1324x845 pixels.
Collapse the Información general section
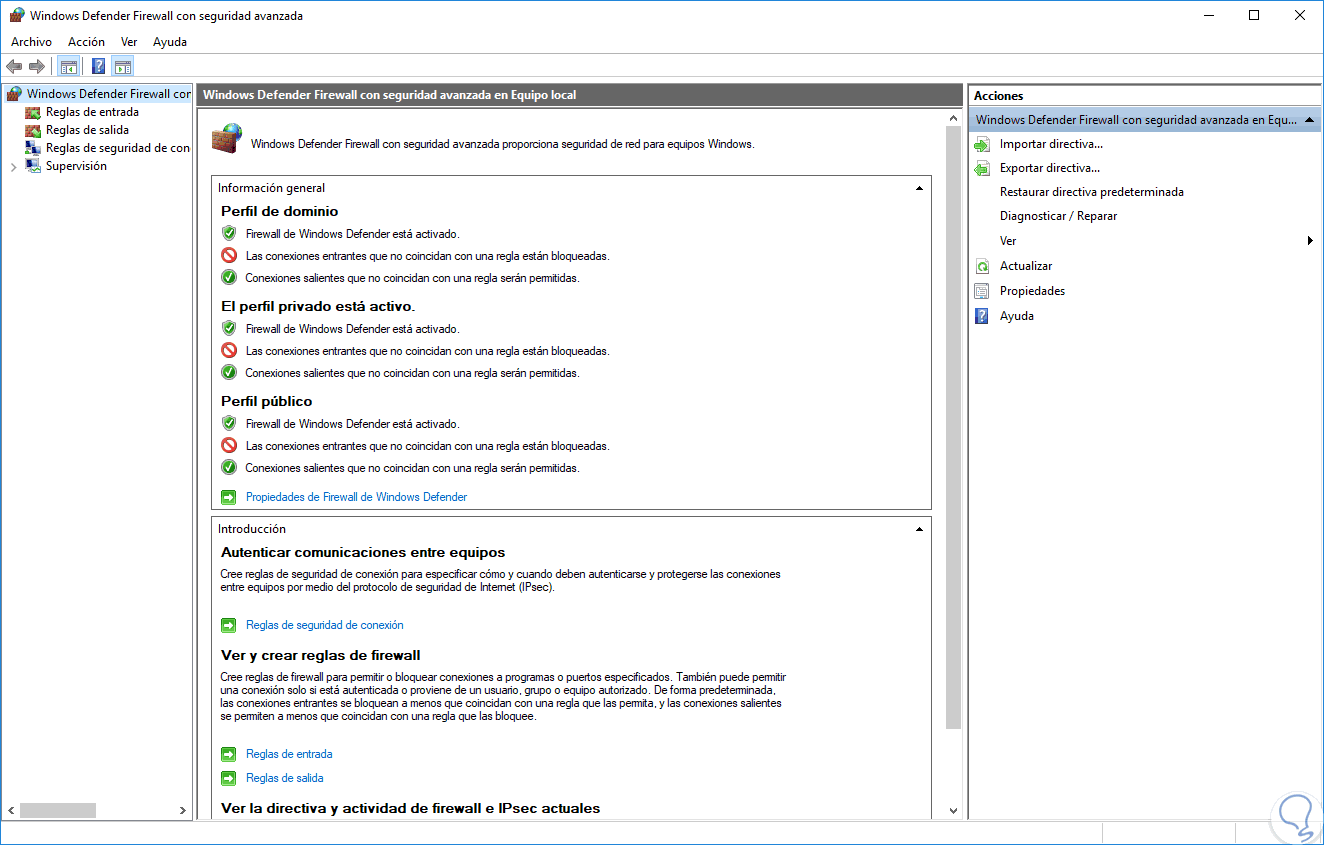(919, 188)
